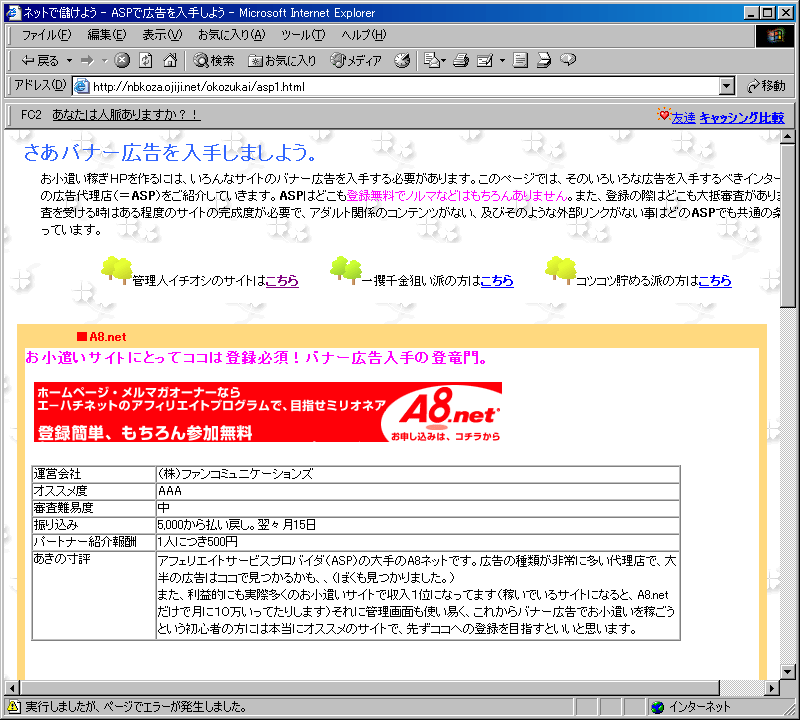
Task: Open the あなたは人脈ありますか？！ link
Action: (126, 115)
